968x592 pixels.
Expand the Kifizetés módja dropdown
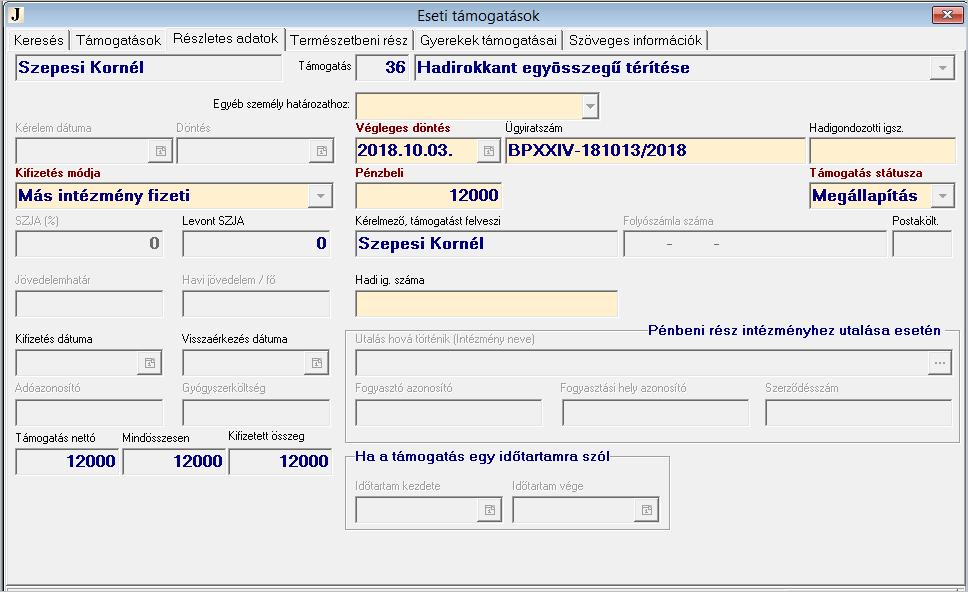320,196
